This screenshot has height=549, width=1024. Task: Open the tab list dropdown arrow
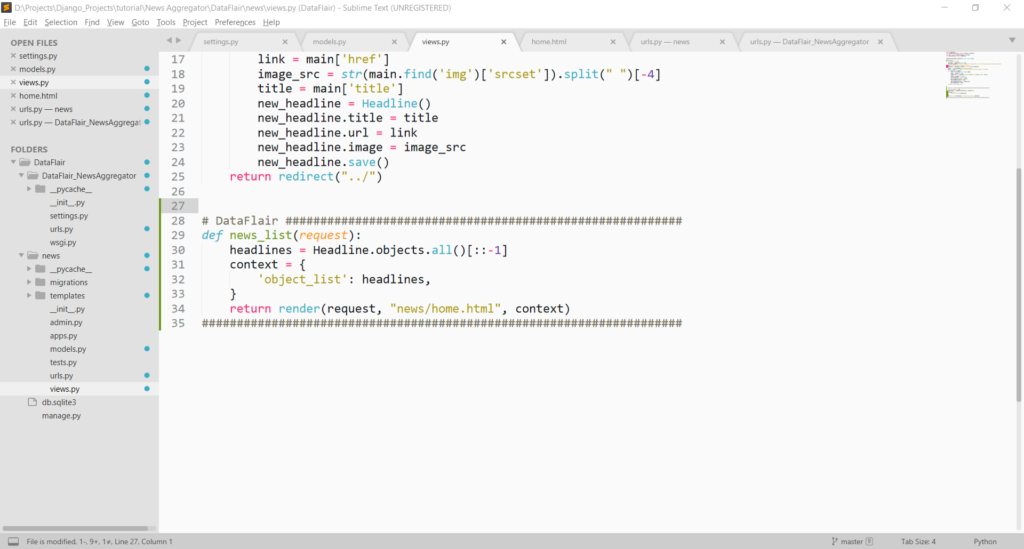(x=1011, y=41)
